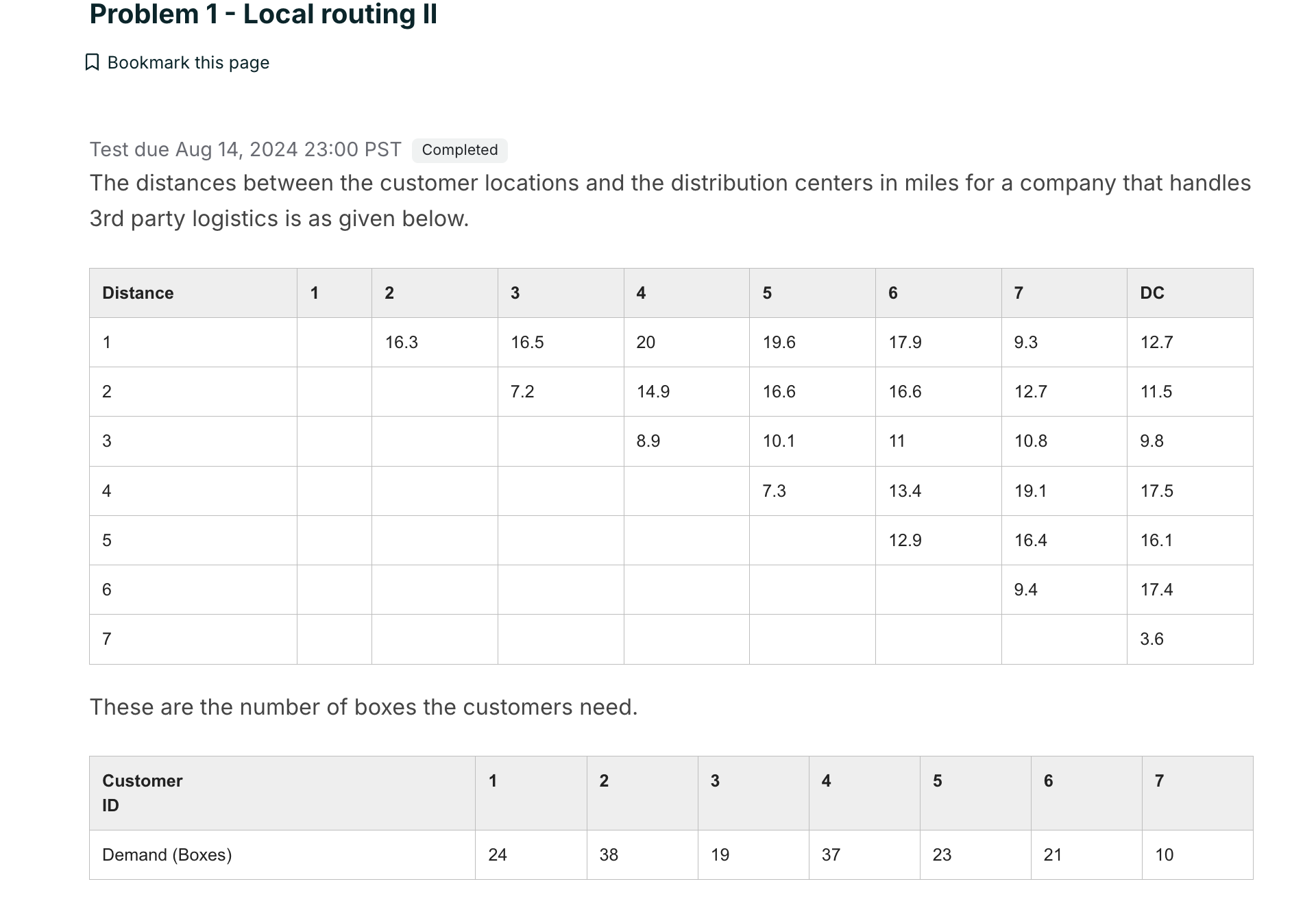Select row label '4' in distance table
The image size is (1316, 899).
pyautogui.click(x=106, y=491)
